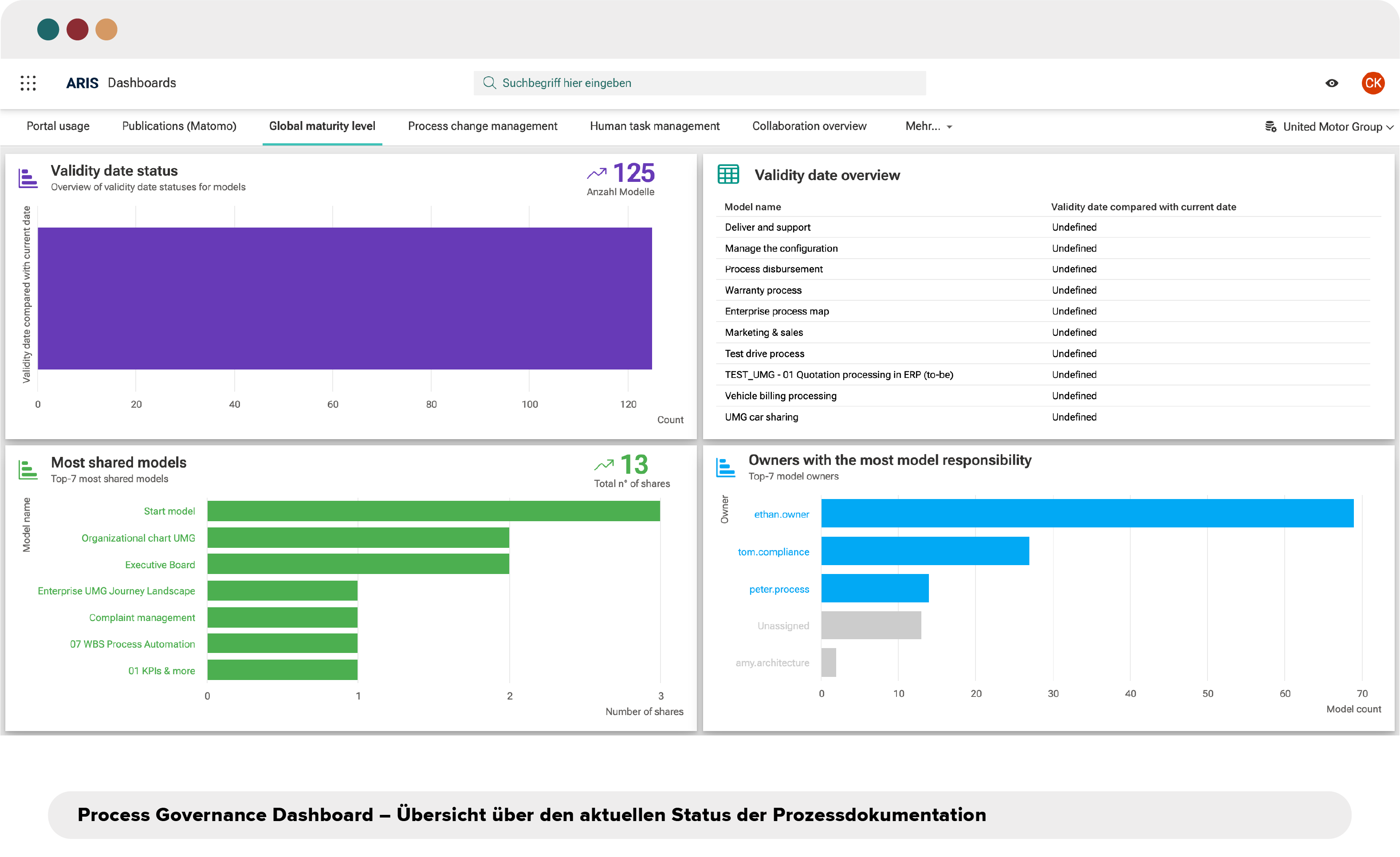Select the Global maturity level tab
1400x857 pixels.
[322, 126]
